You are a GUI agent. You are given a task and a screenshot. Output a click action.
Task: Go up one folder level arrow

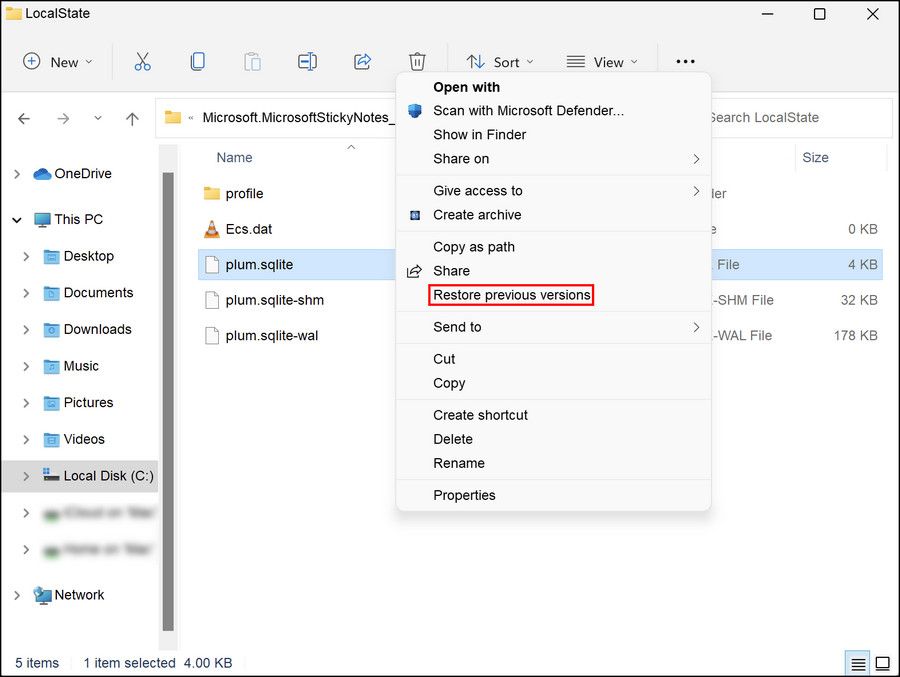coord(132,119)
